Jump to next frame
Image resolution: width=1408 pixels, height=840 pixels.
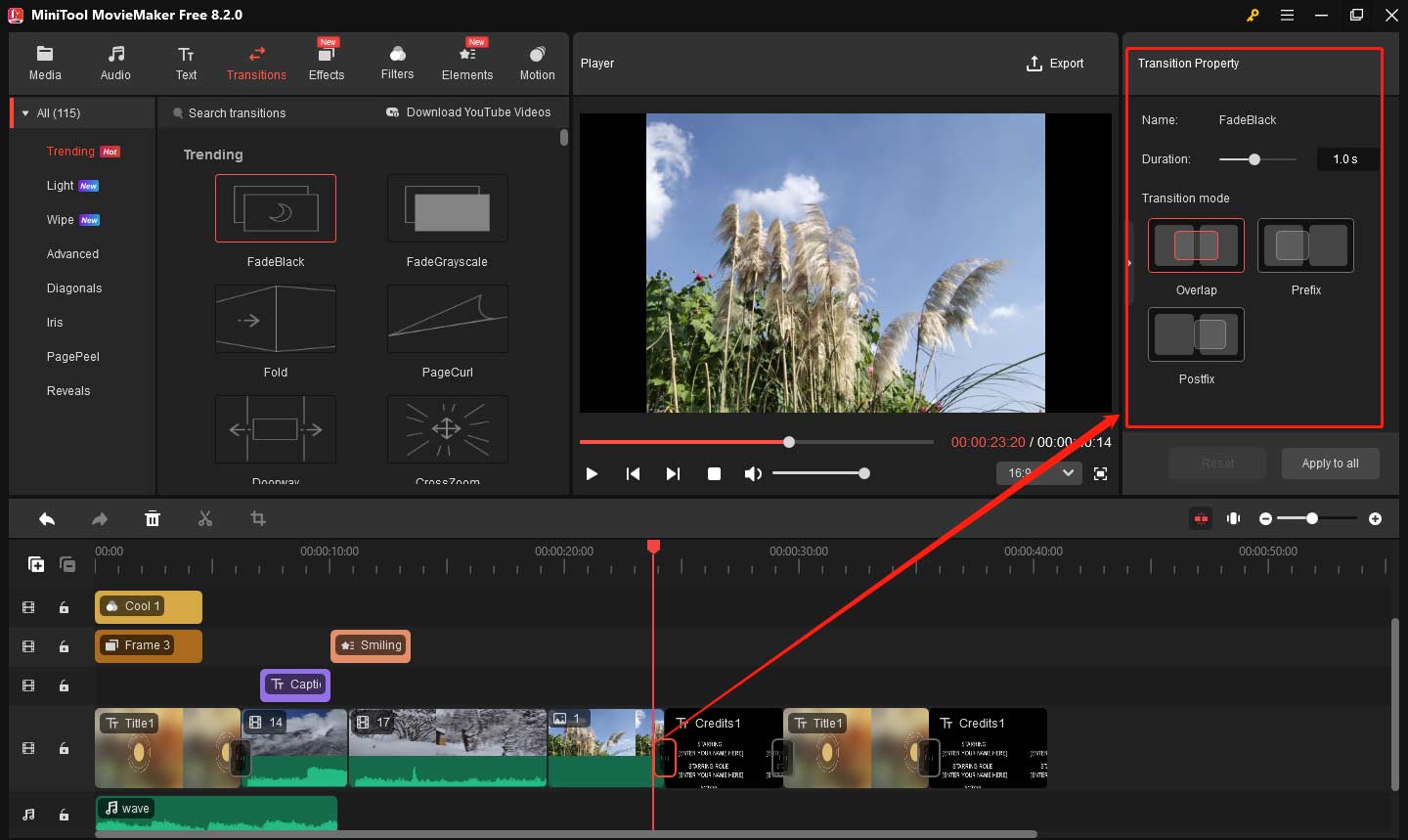coord(673,473)
